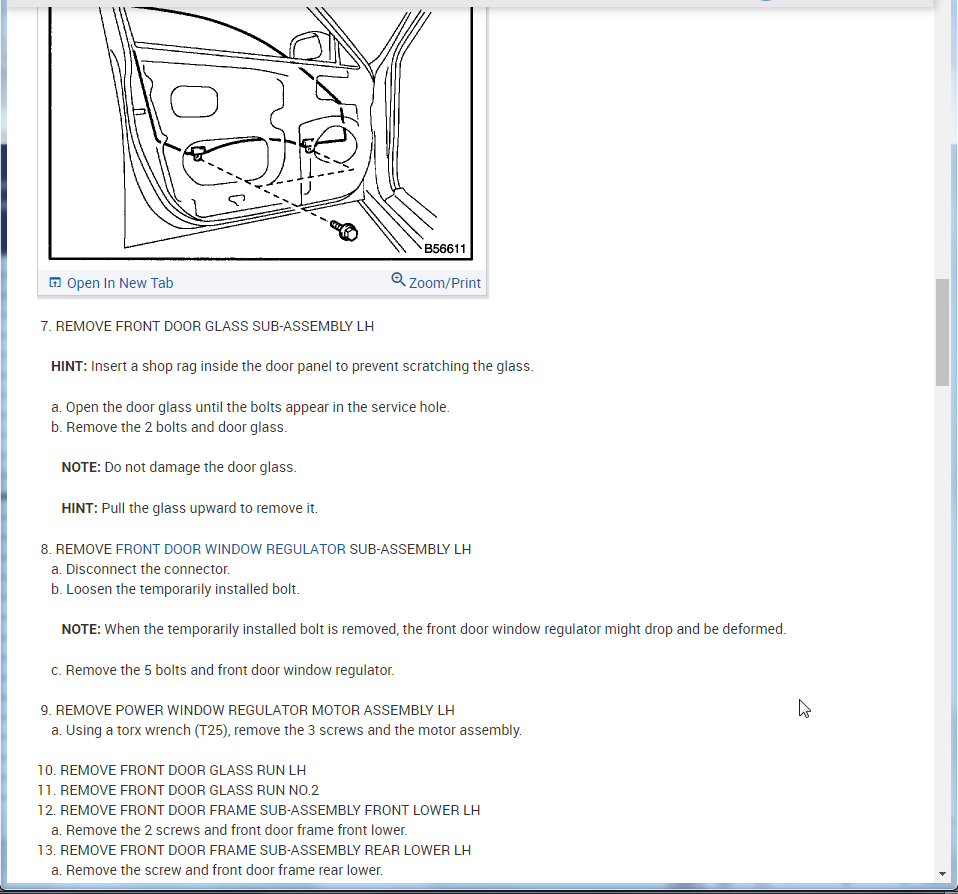Click step 12 FRONT DOOR FRAME SUB-ASSEMBLY FRONT LOWER LH
This screenshot has width=958, height=894.
point(258,810)
